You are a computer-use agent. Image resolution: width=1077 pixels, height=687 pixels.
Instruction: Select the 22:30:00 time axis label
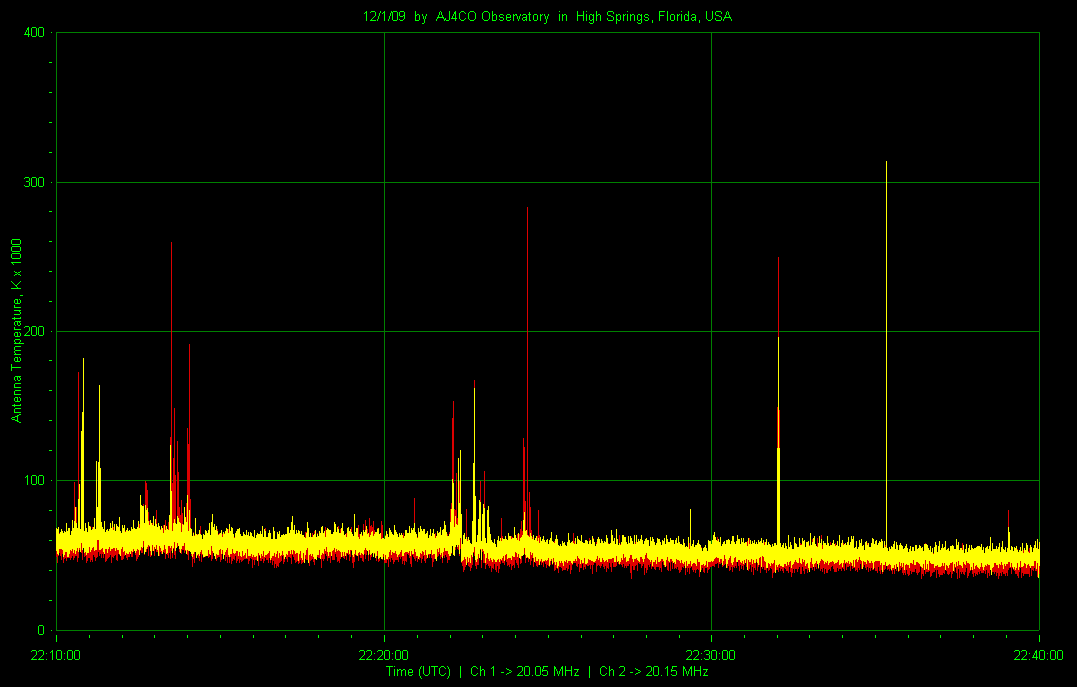(710, 655)
